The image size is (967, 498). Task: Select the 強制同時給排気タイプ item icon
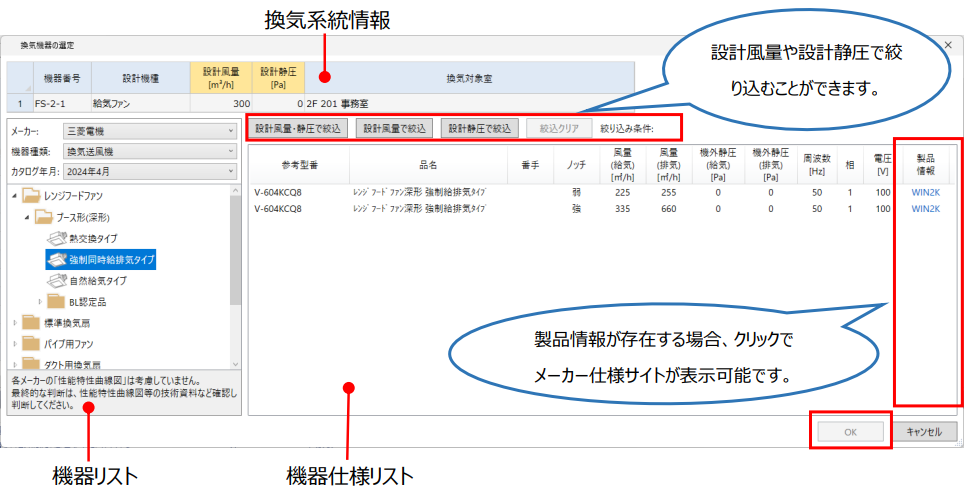[59, 260]
